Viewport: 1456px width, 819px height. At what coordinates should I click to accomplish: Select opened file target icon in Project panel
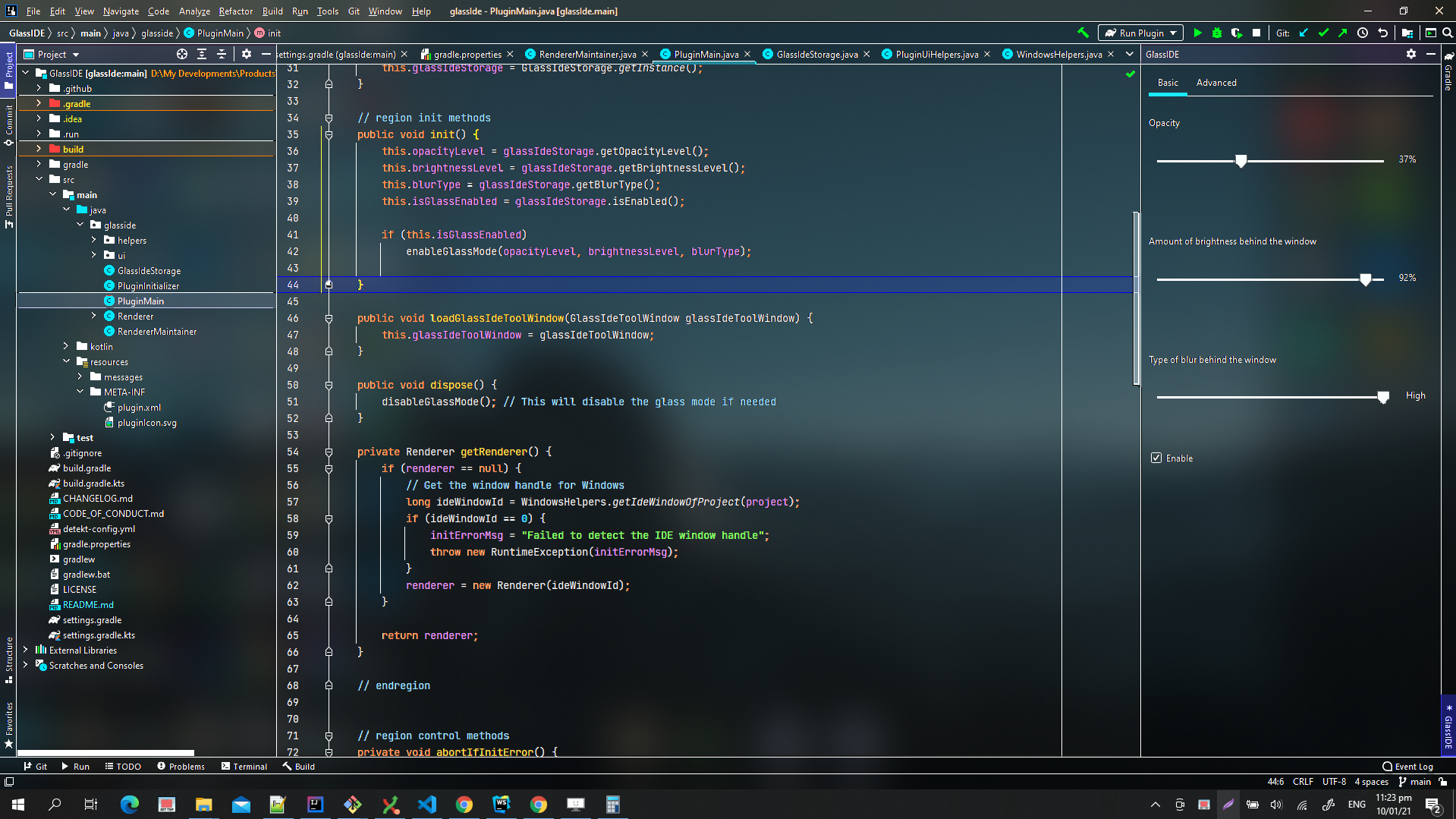pyautogui.click(x=182, y=54)
